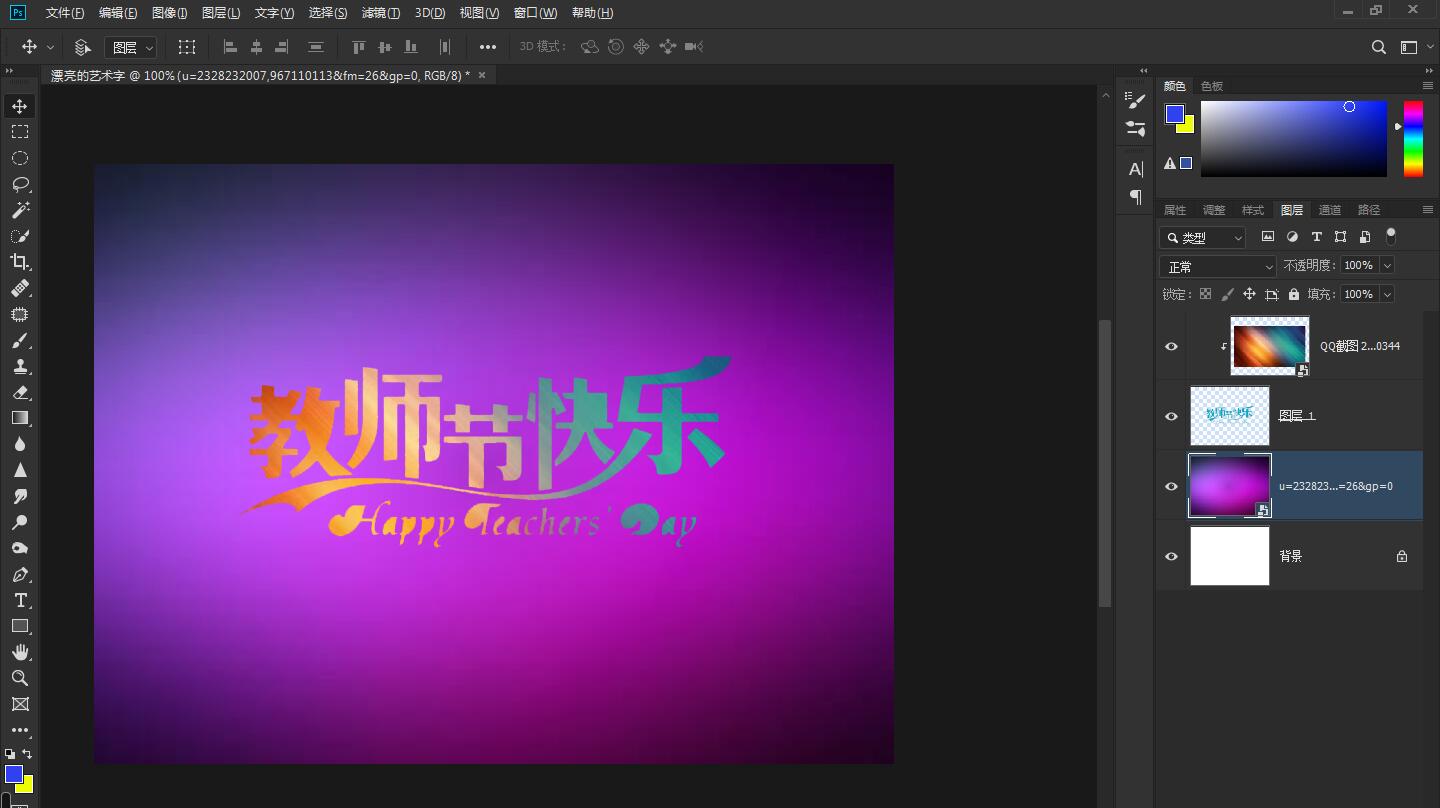The width and height of the screenshot is (1440, 808).
Task: Select the Crop tool
Action: coord(19,261)
